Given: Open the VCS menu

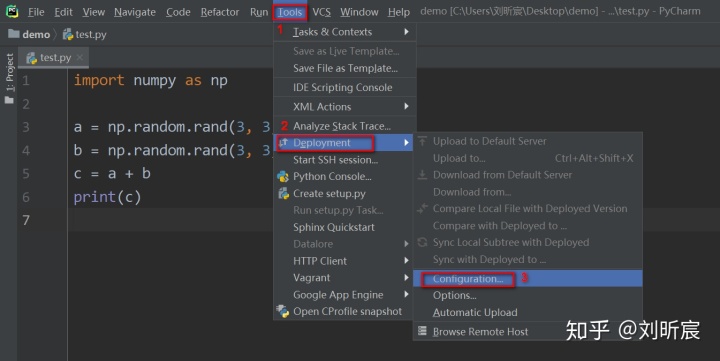Looking at the screenshot, I should coord(321,12).
